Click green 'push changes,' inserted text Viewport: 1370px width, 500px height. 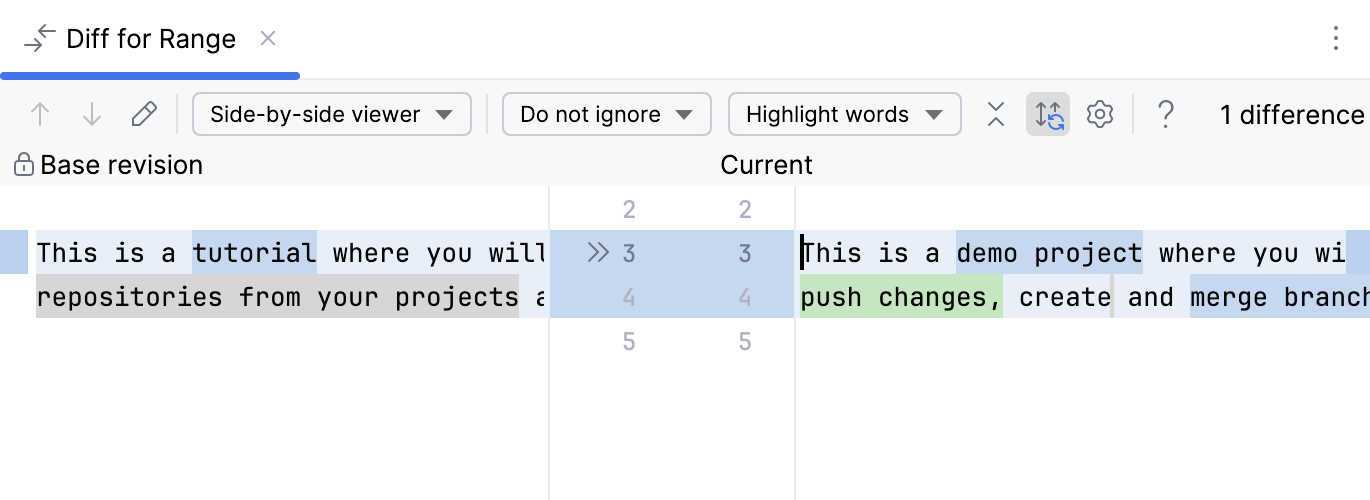pos(900,297)
